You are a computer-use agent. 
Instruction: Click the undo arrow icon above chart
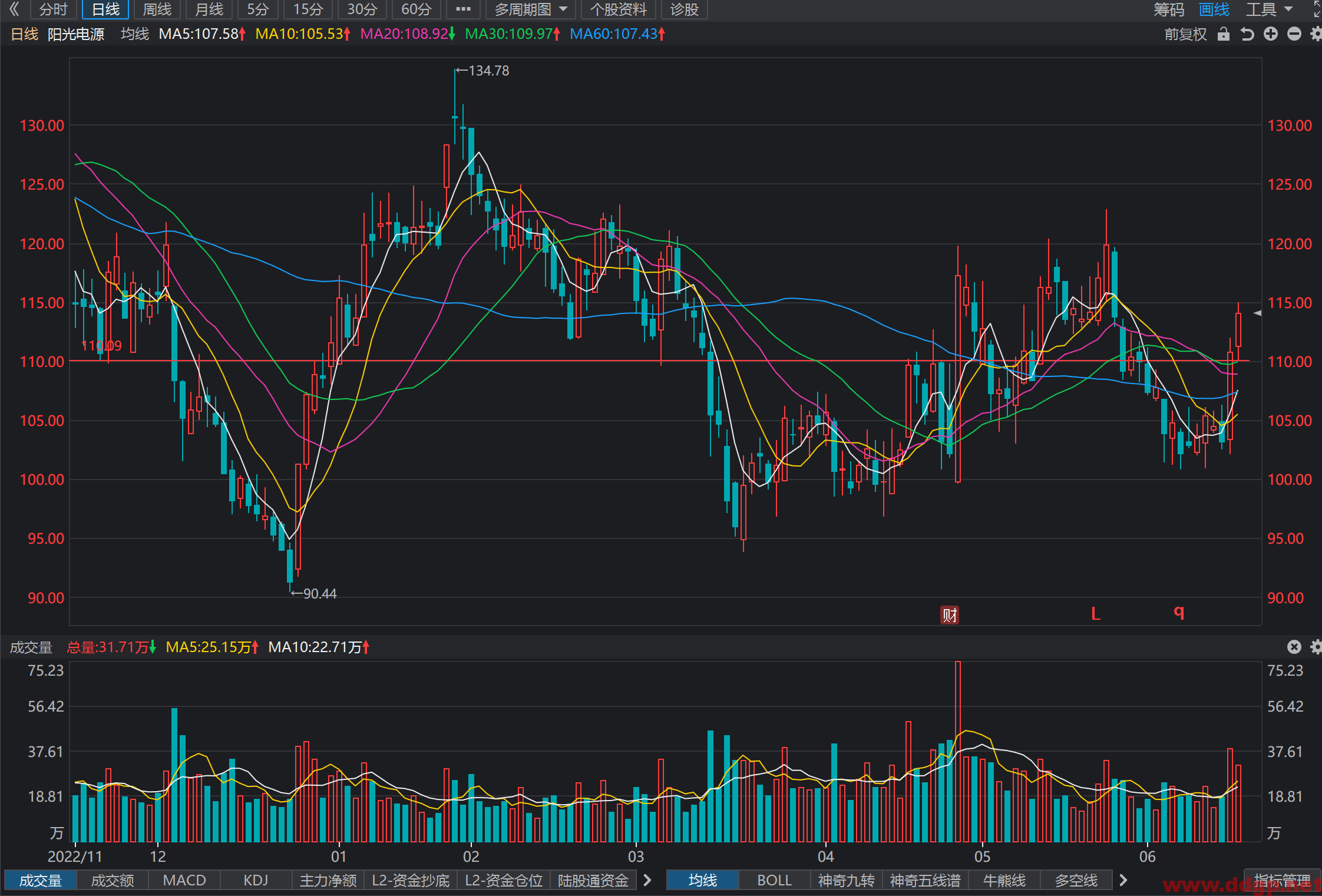(1247, 34)
